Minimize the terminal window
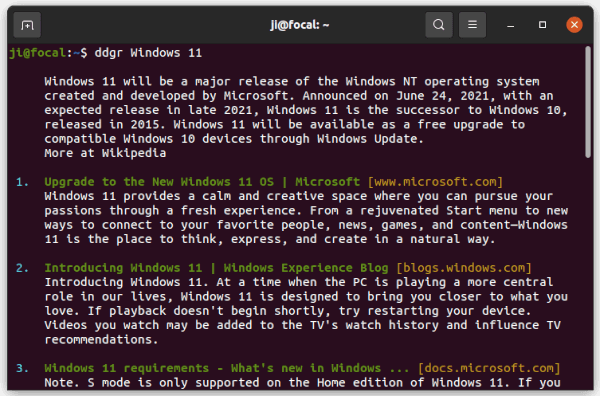Screen dimensions: 600x396 click(510, 25)
